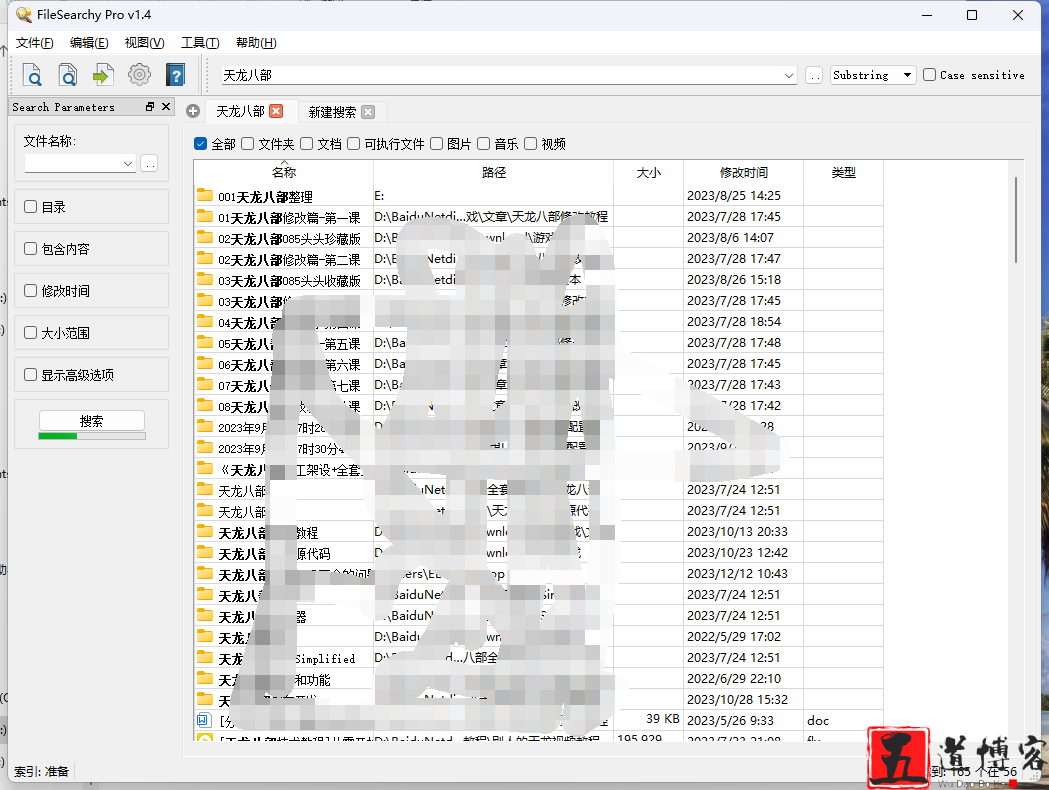The height and width of the screenshot is (790, 1049).
Task: Open the help question mark icon
Action: pos(175,75)
